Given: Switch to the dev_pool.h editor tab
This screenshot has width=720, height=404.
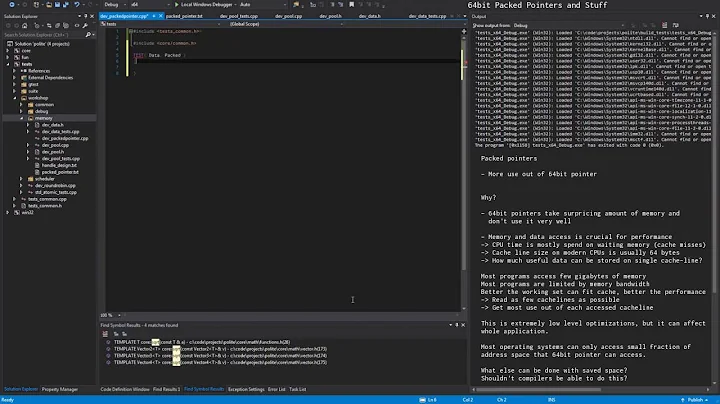Looking at the screenshot, I should coord(331,16).
